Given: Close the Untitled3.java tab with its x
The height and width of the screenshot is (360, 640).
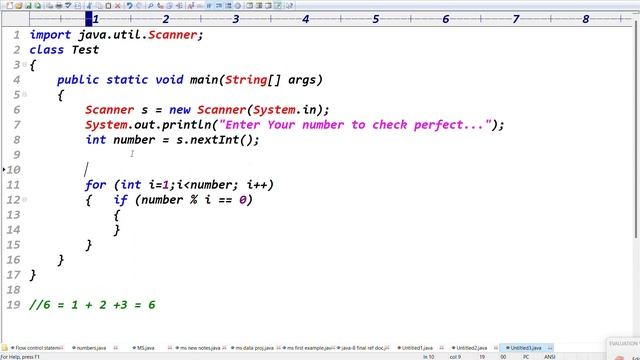Looking at the screenshot, I should point(550,348).
